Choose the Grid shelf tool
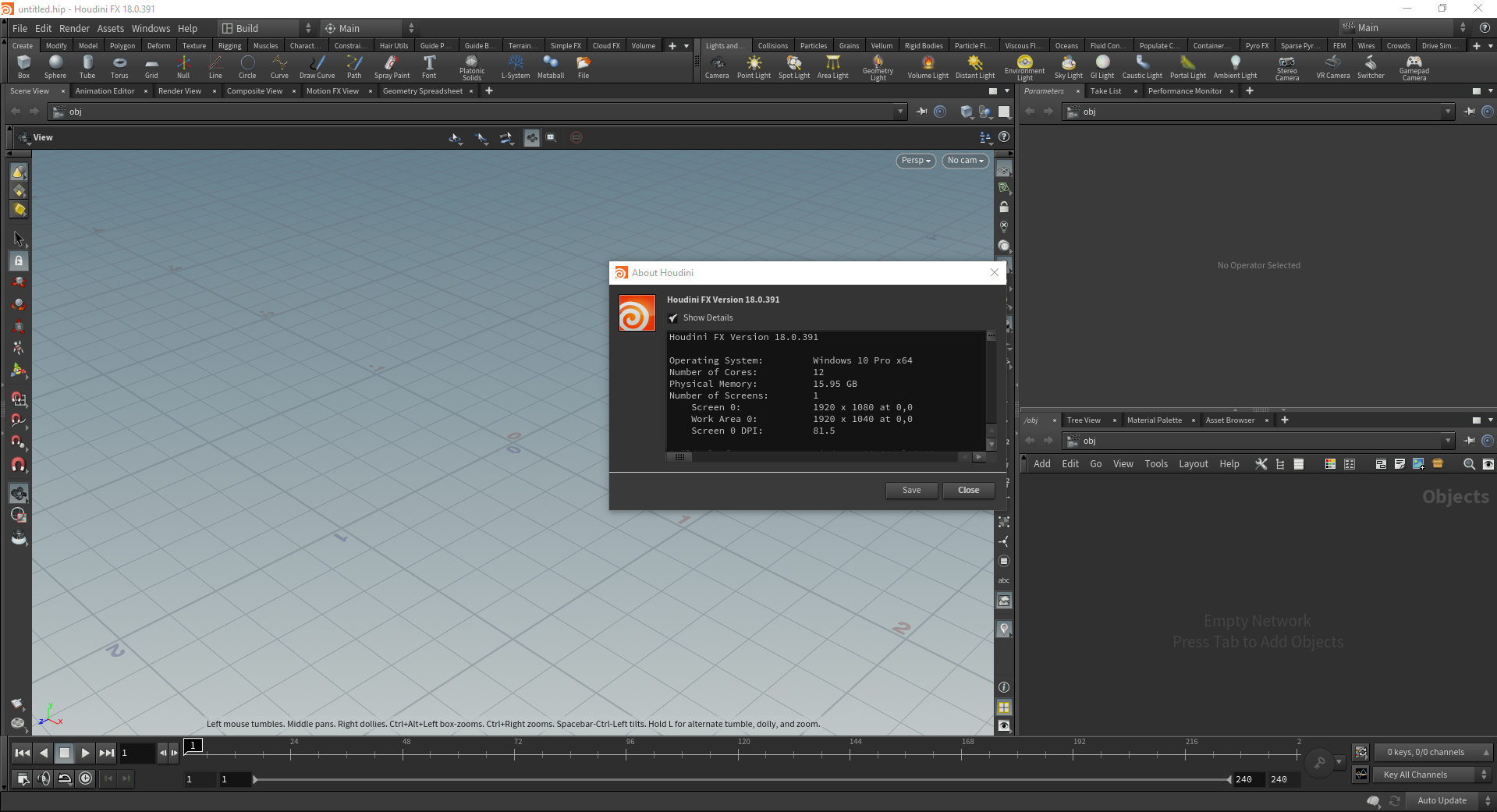The height and width of the screenshot is (812, 1497). (151, 66)
